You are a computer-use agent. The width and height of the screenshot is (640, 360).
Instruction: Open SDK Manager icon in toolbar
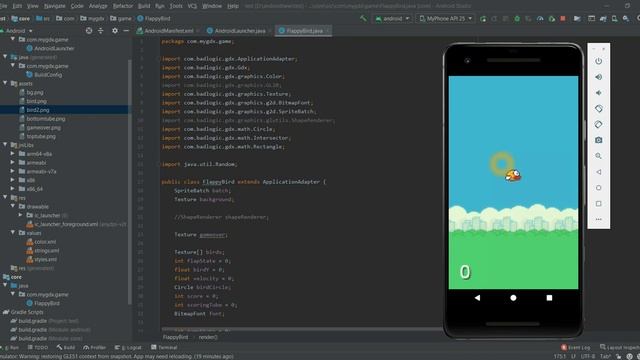click(x=626, y=19)
